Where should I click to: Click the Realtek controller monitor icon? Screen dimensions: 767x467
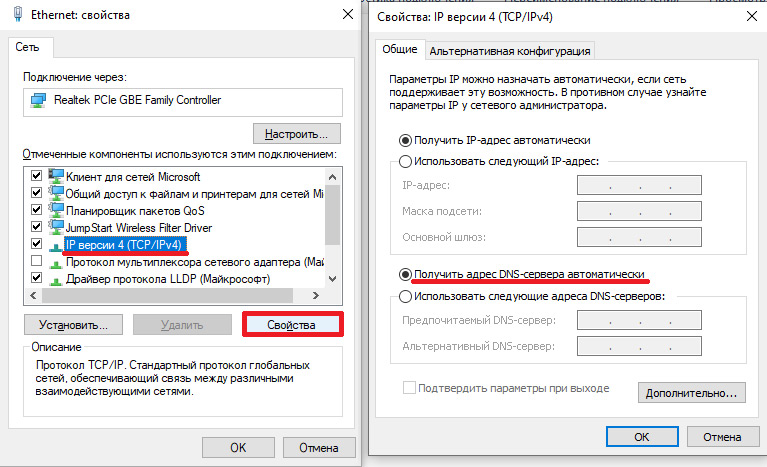click(x=38, y=100)
